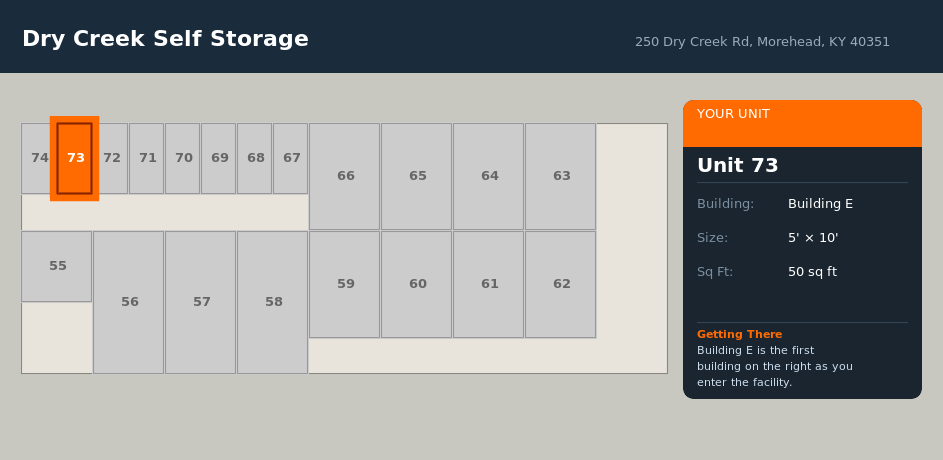Image resolution: width=943 pixels, height=460 pixels.
Task: Click the Dry Creek Self Storage title
Action: pyautogui.click(x=165, y=39)
